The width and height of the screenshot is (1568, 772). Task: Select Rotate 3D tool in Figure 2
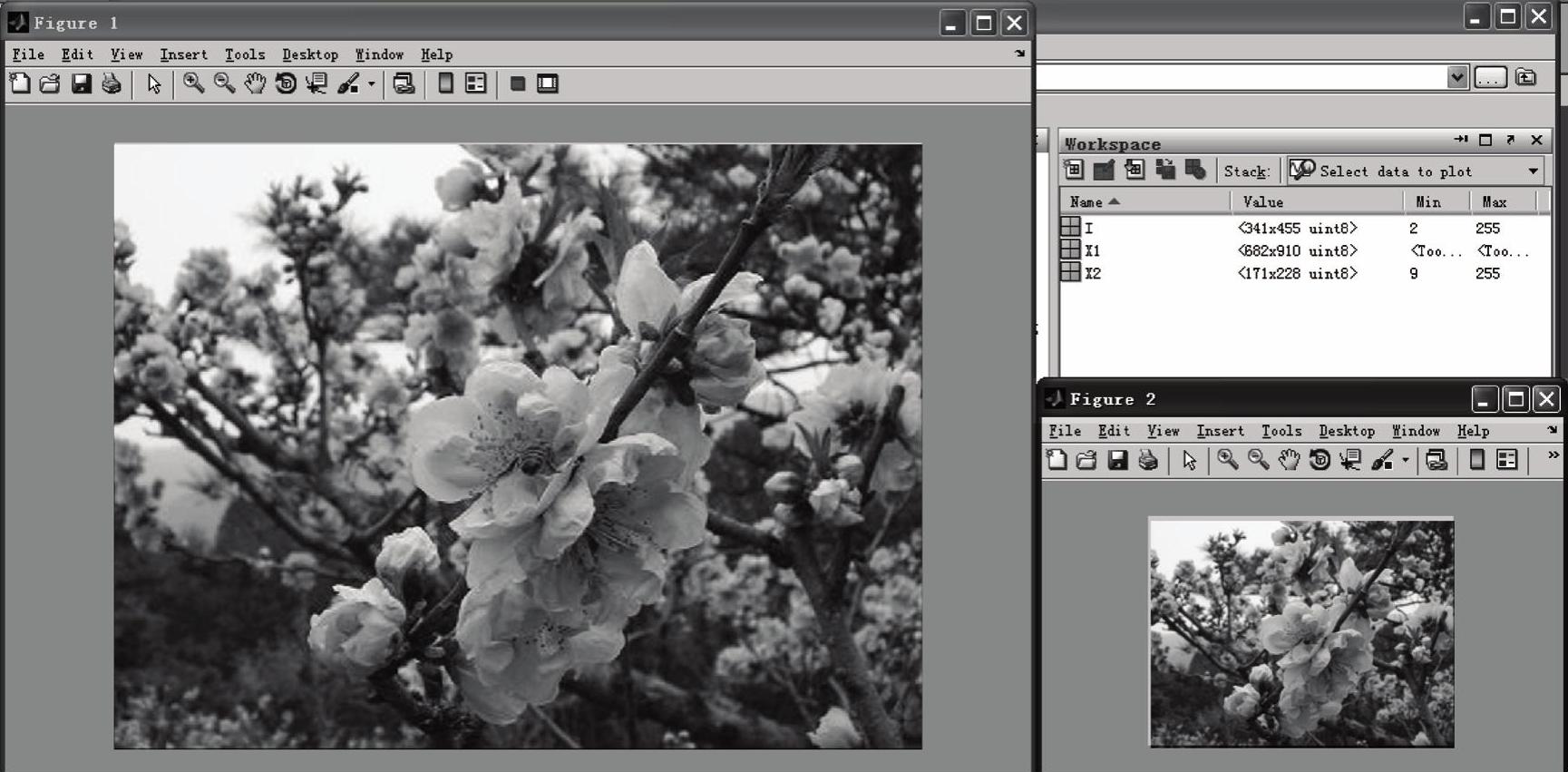click(x=1320, y=461)
